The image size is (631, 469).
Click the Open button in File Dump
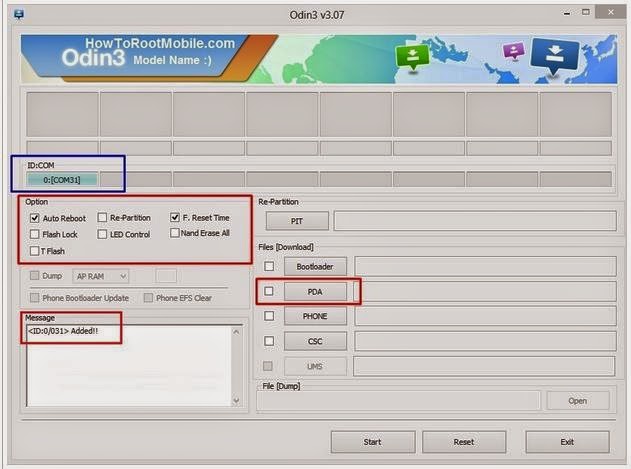(x=577, y=401)
